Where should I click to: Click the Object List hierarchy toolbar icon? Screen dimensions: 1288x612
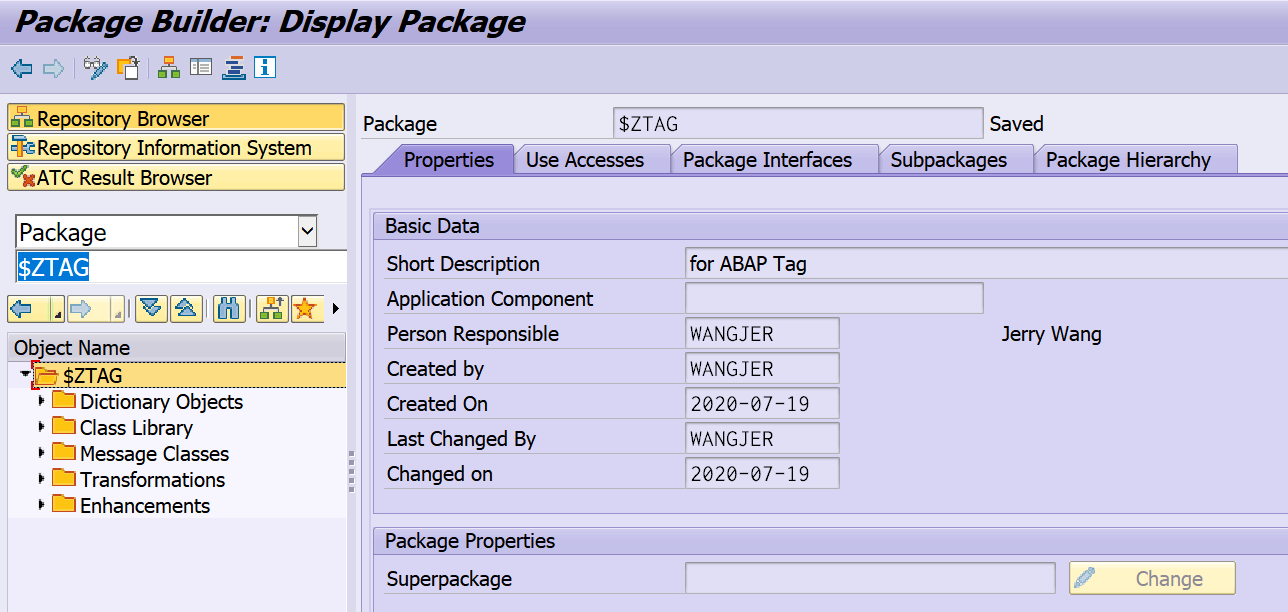pos(169,68)
